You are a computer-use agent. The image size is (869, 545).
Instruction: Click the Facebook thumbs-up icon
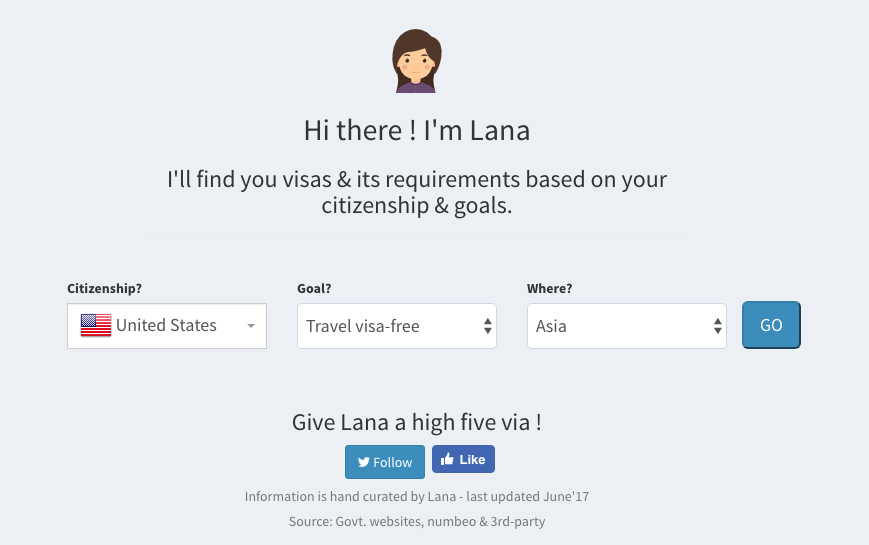(447, 459)
